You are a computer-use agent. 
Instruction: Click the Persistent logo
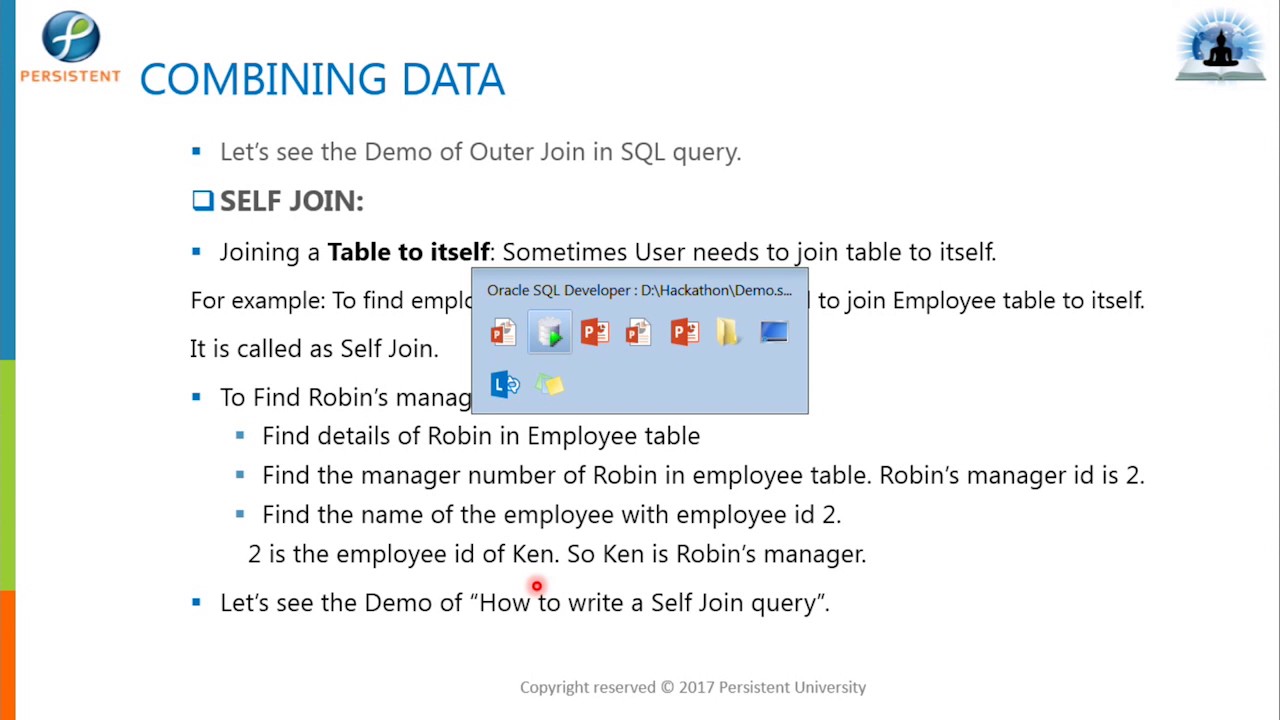click(70, 47)
